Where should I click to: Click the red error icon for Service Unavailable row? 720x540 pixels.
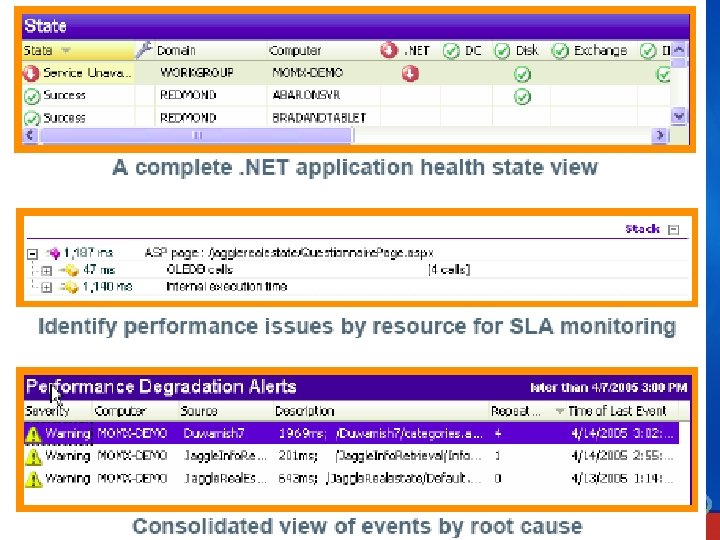31,73
